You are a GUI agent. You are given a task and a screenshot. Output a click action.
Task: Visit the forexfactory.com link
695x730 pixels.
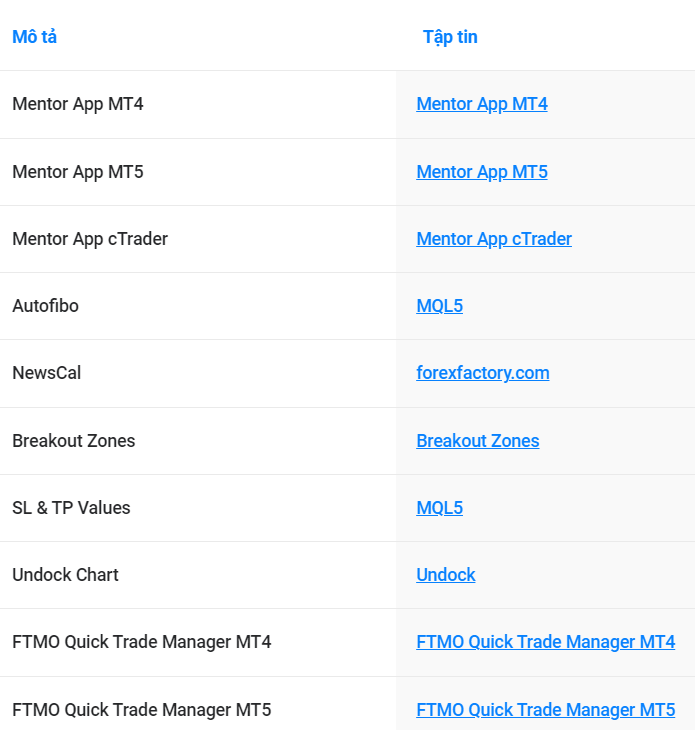[483, 373]
